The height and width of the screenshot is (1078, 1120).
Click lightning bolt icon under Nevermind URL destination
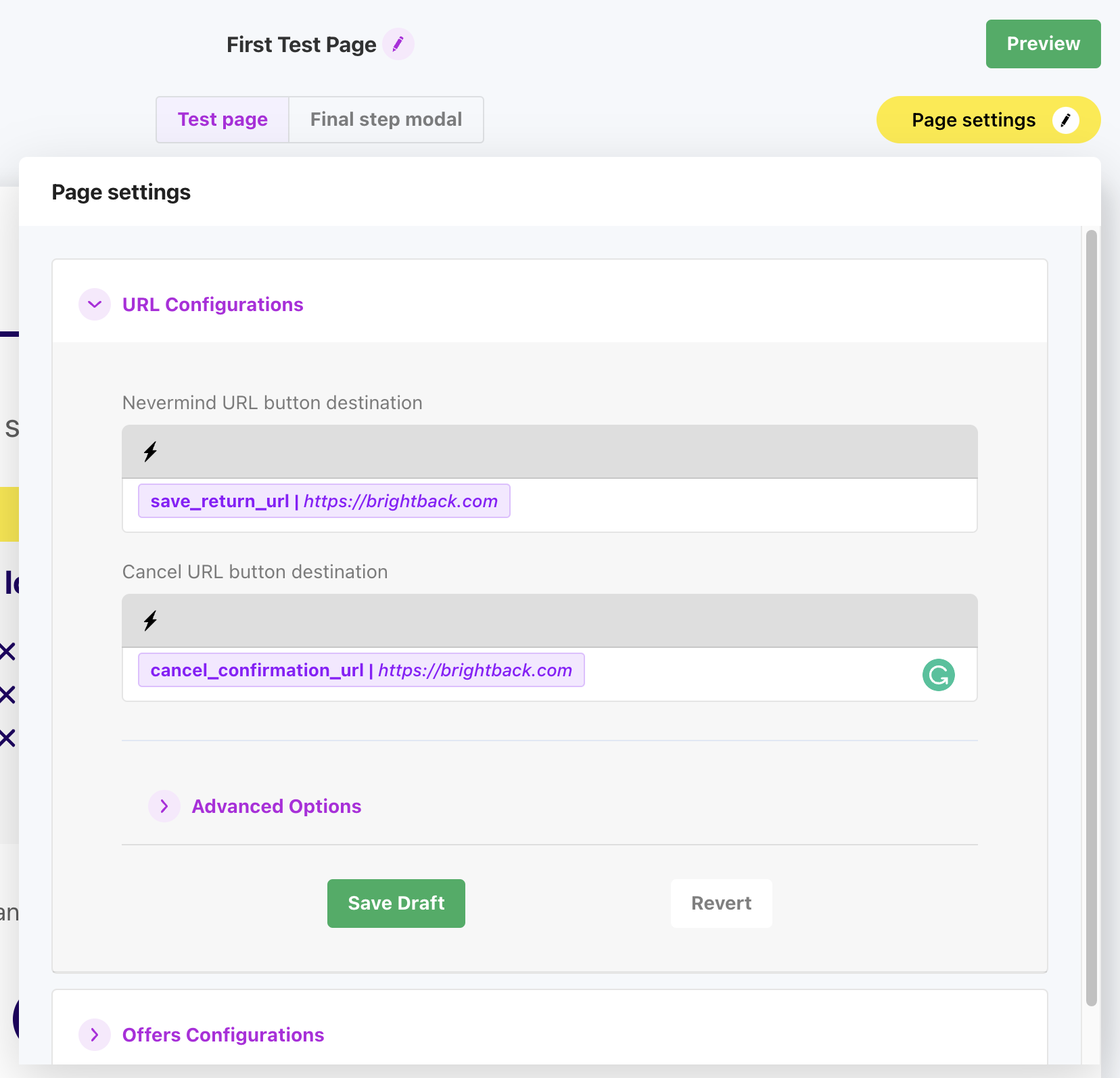pos(150,452)
